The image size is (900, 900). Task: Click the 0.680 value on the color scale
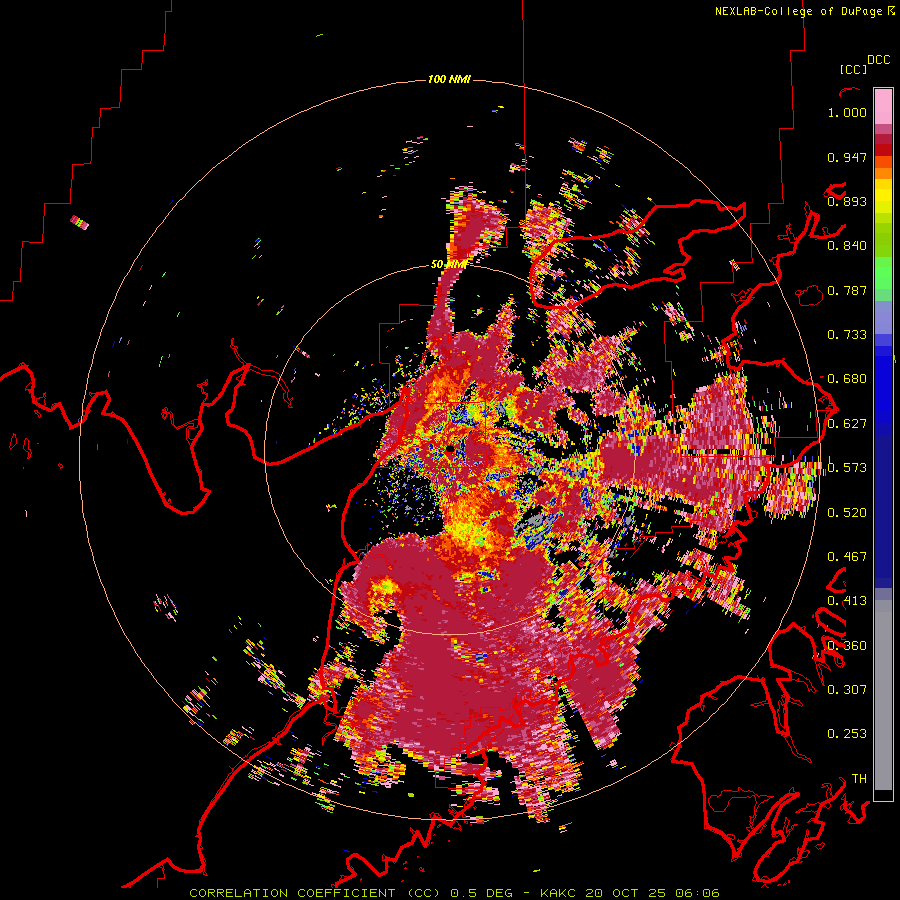[847, 379]
